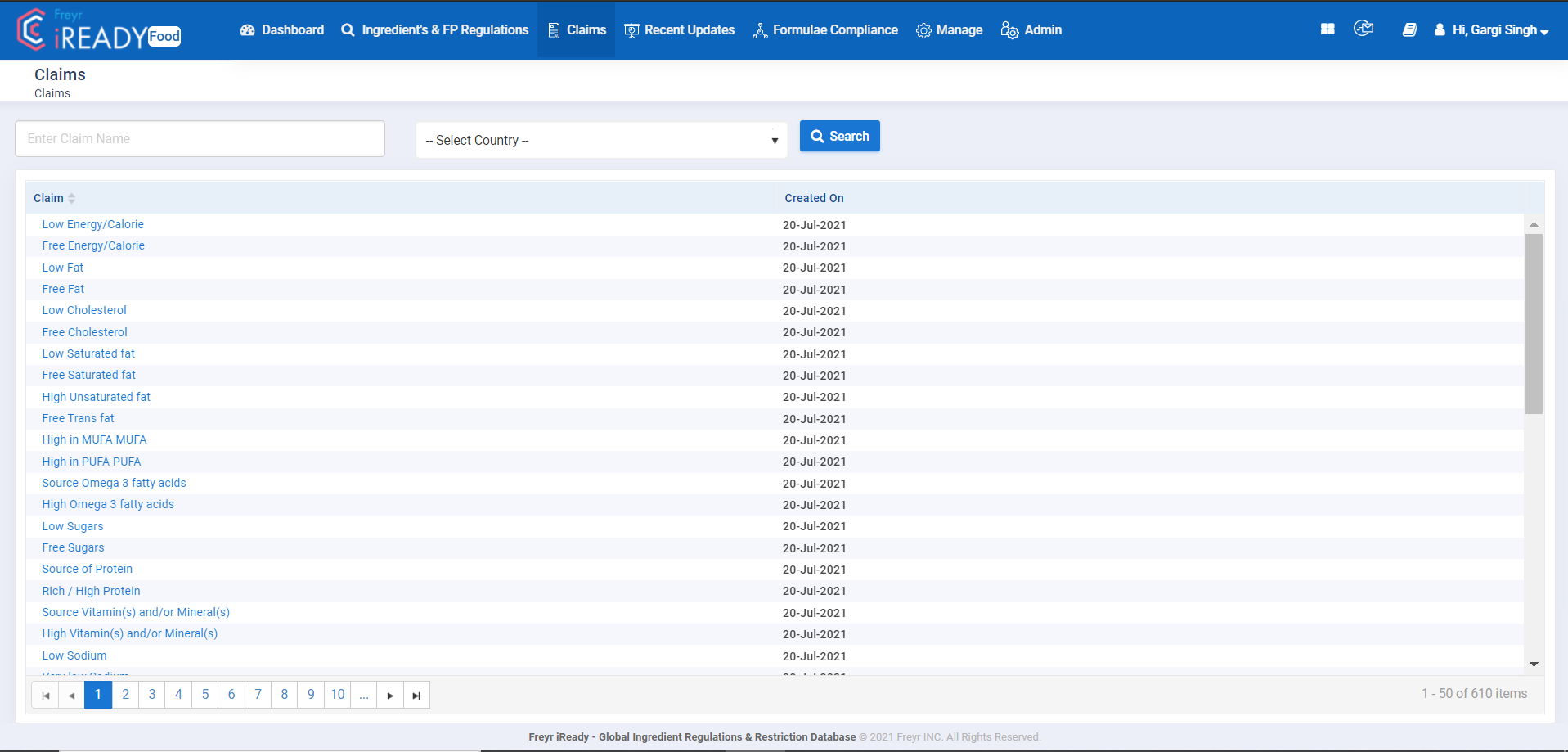Open the apps grid icon in the top bar
Viewport: 1568px width, 752px height.
[1327, 28]
